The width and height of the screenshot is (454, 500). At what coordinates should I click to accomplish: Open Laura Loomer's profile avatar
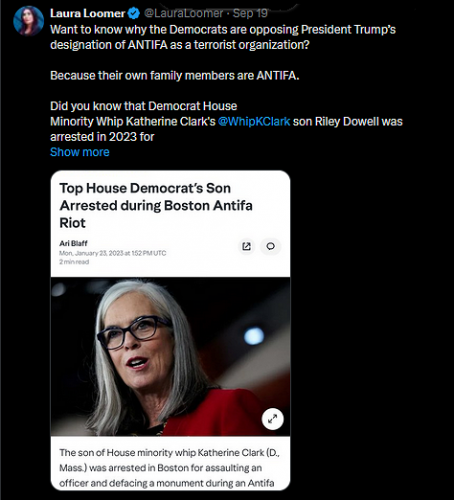point(28,21)
